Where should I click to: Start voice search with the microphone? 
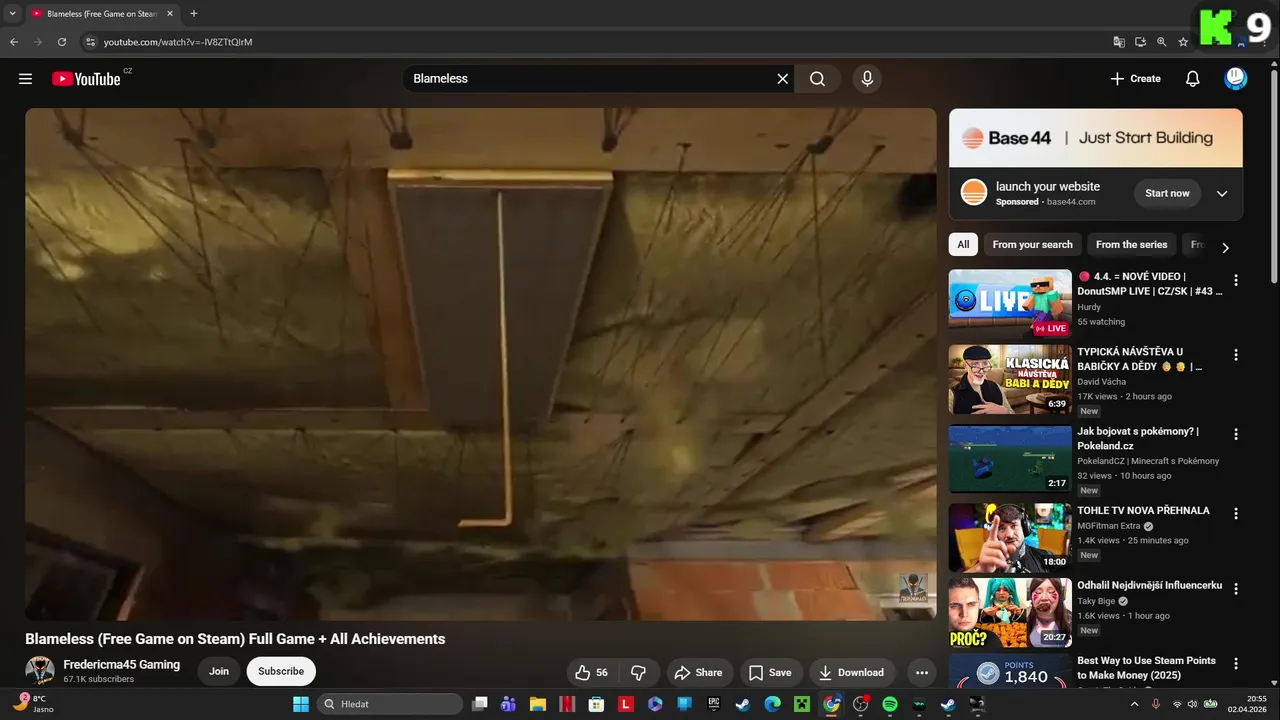click(x=867, y=79)
